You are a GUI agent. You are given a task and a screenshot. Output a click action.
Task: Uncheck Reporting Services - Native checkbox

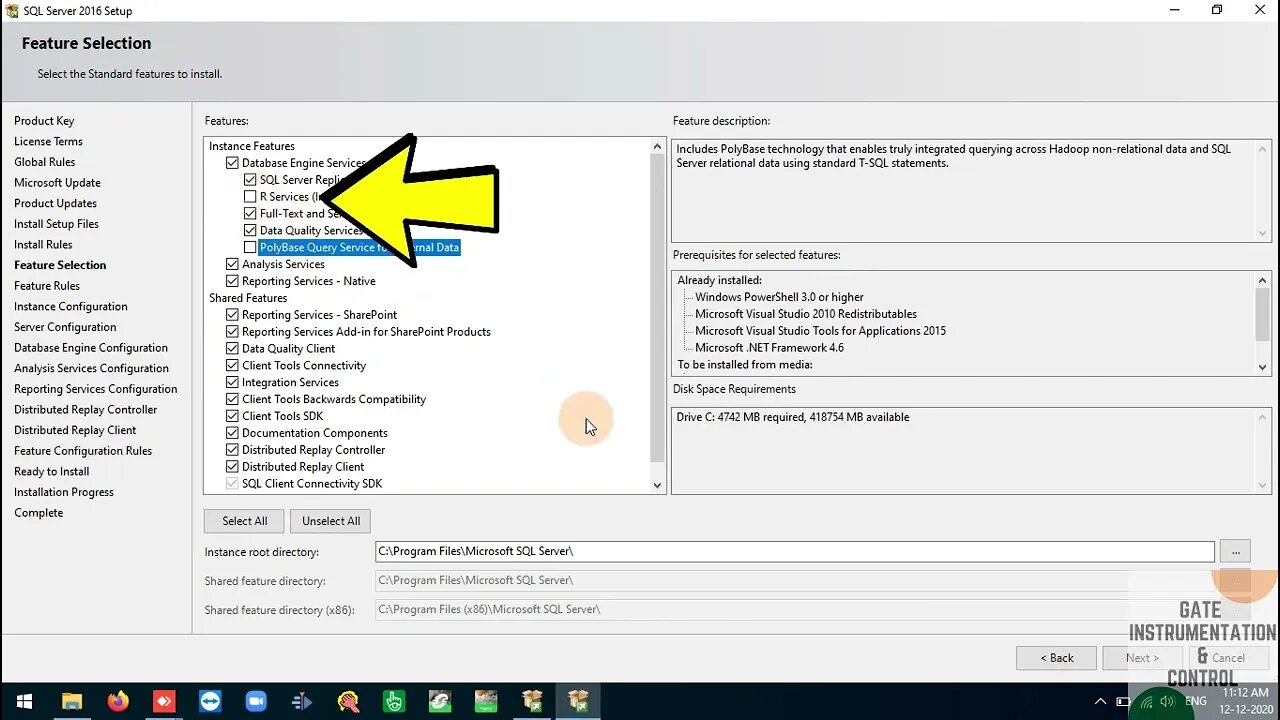click(x=233, y=281)
